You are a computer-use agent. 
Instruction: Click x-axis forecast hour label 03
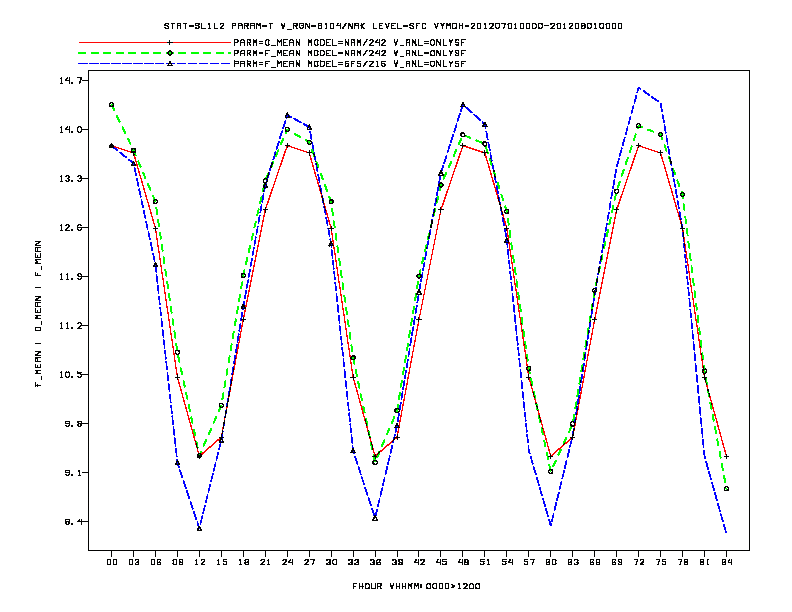pyautogui.click(x=134, y=562)
